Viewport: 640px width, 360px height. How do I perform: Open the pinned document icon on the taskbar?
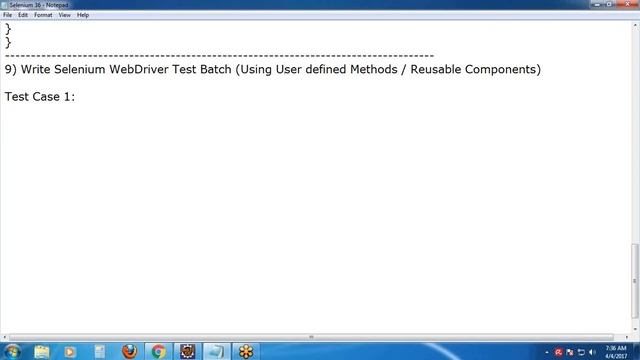tap(100, 351)
